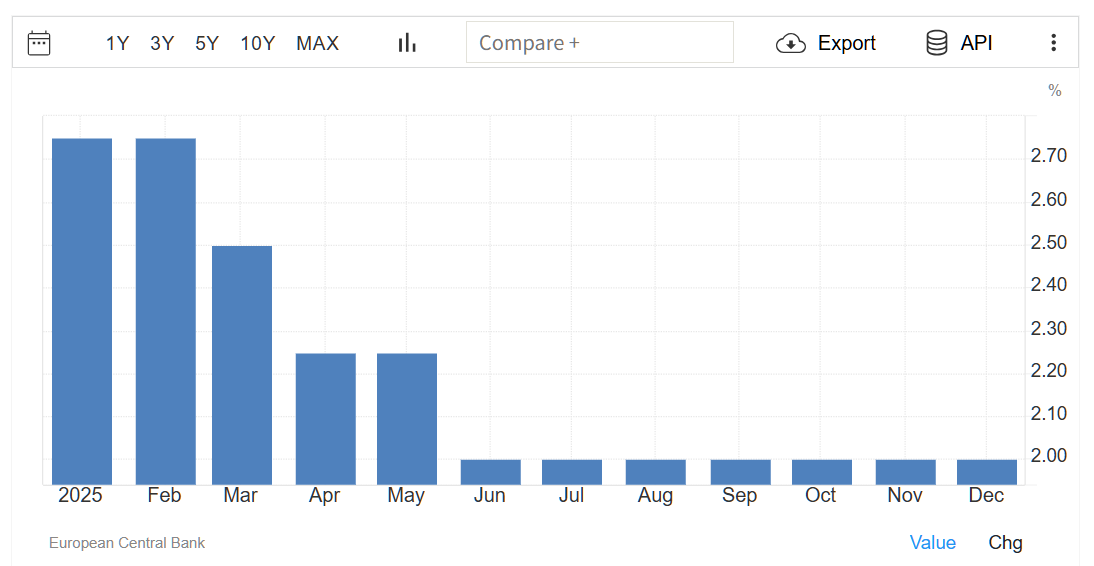The height and width of the screenshot is (566, 1094).
Task: Click the cloud download Export icon
Action: point(790,43)
